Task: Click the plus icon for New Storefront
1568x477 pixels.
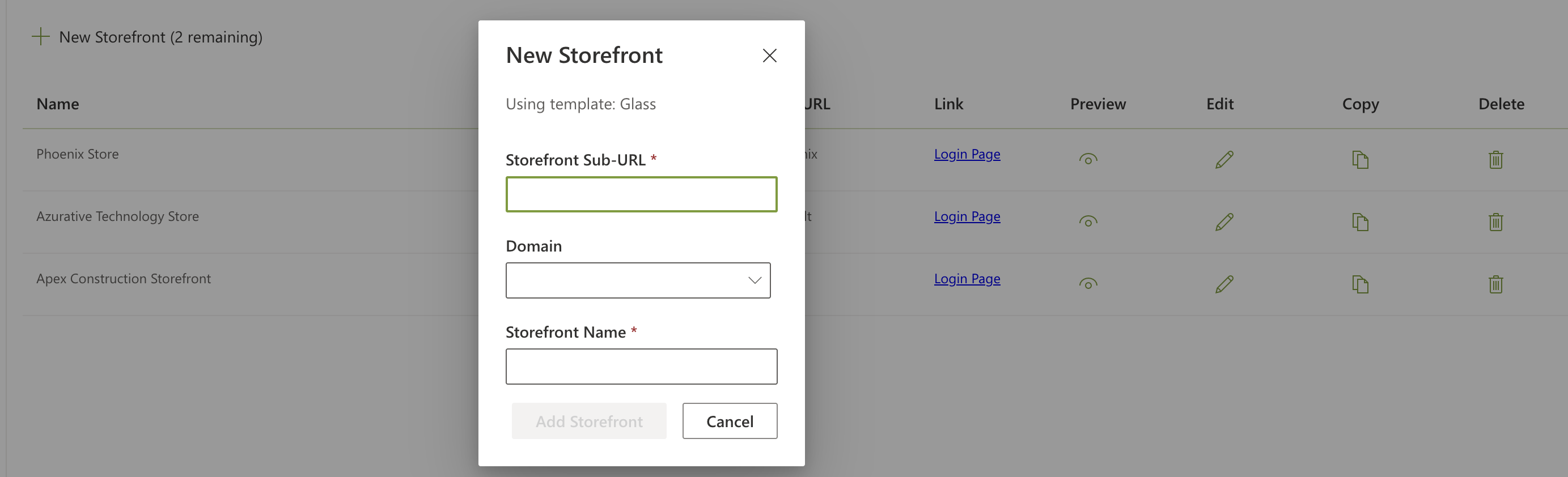Action: 40,36
